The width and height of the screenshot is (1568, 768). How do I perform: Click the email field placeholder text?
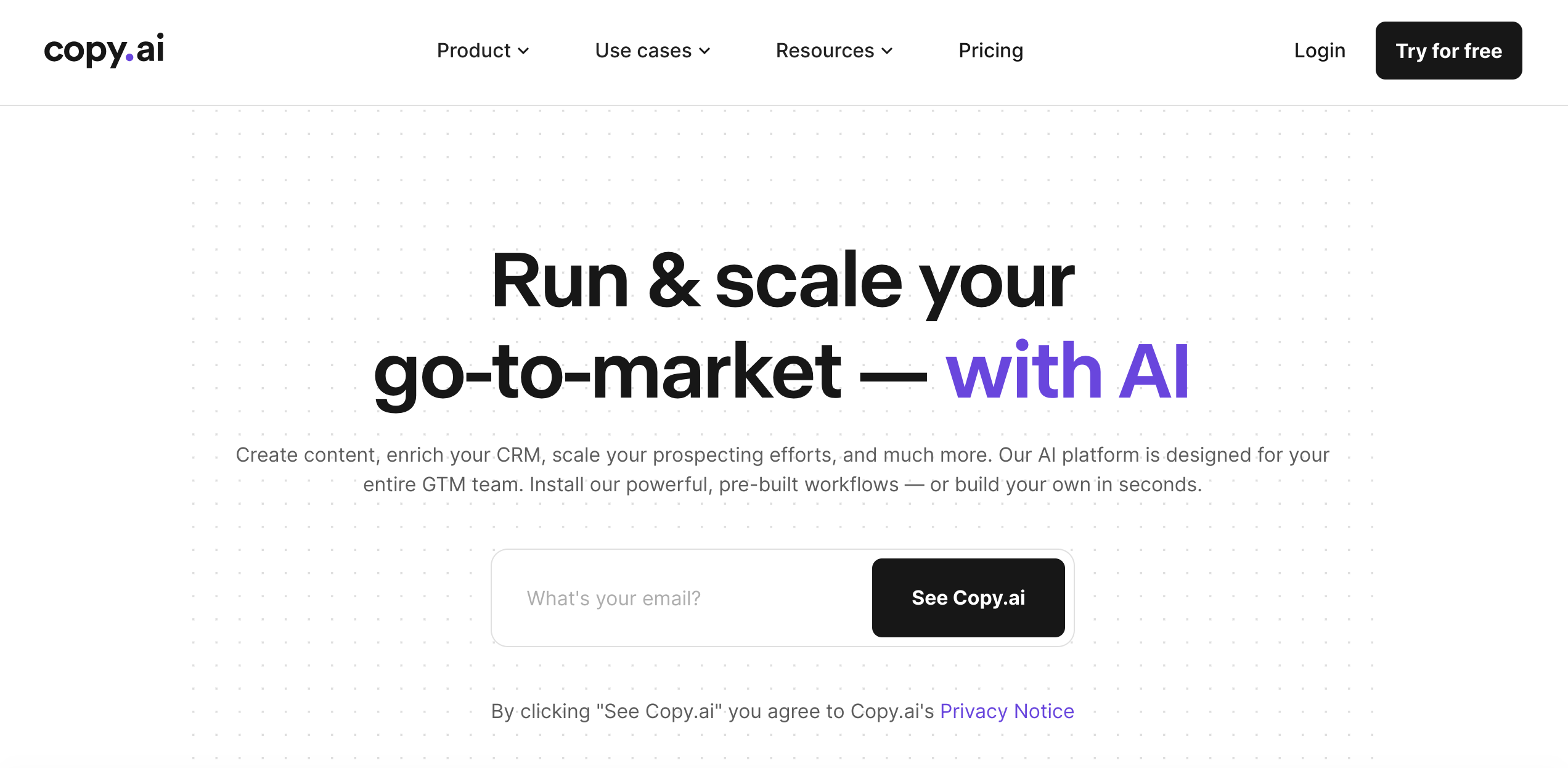613,597
